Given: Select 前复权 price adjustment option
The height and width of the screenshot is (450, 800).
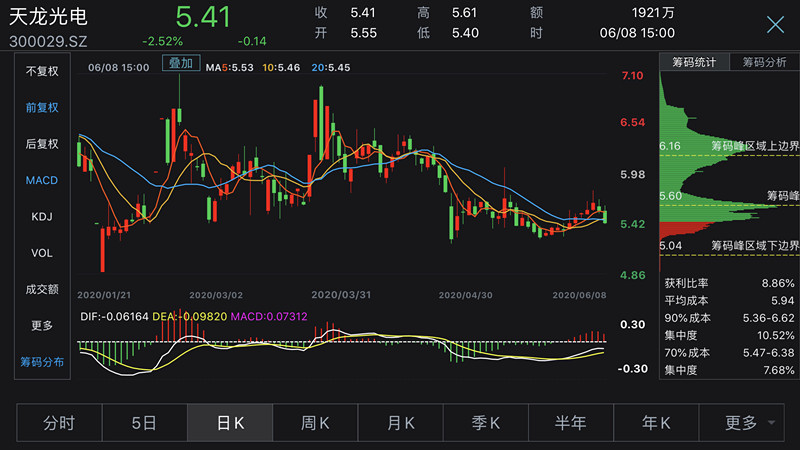Looking at the screenshot, I should (42, 108).
